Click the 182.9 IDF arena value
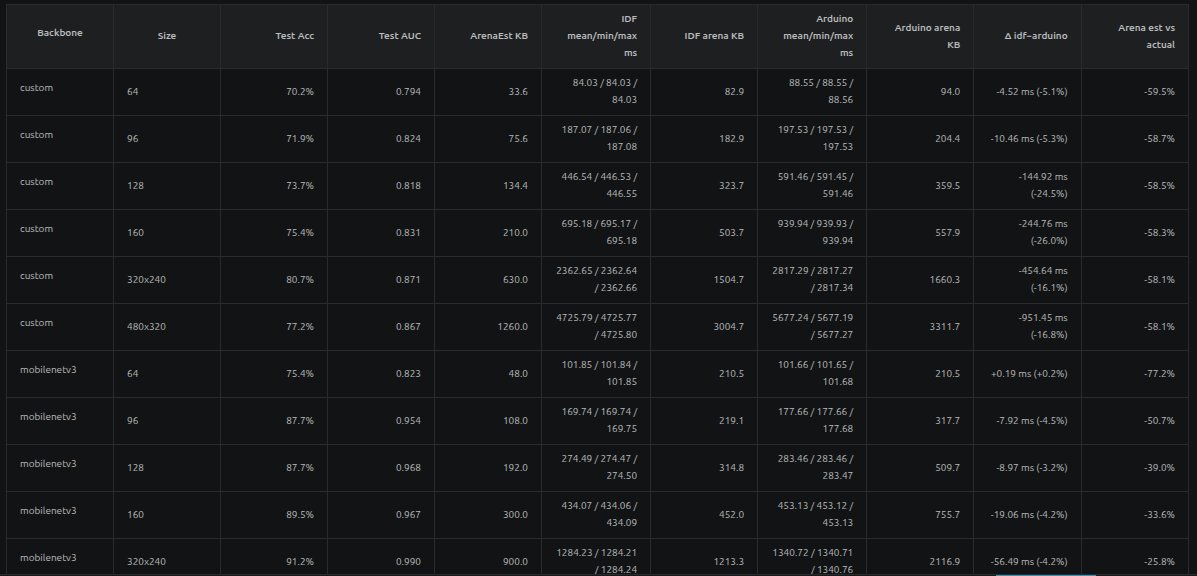The image size is (1197, 576). coord(731,139)
